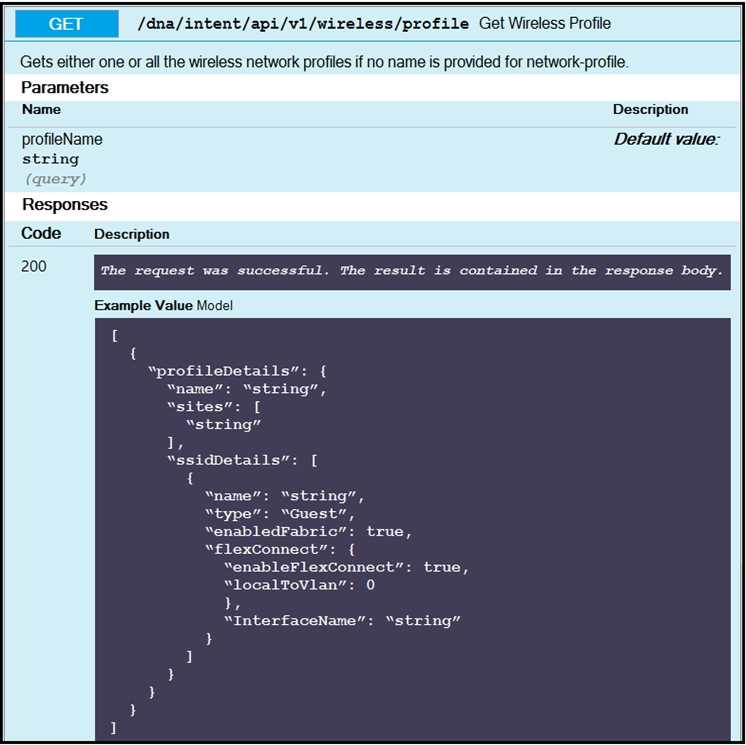Select the Example Value tab
The height and width of the screenshot is (745, 746).
point(143,305)
